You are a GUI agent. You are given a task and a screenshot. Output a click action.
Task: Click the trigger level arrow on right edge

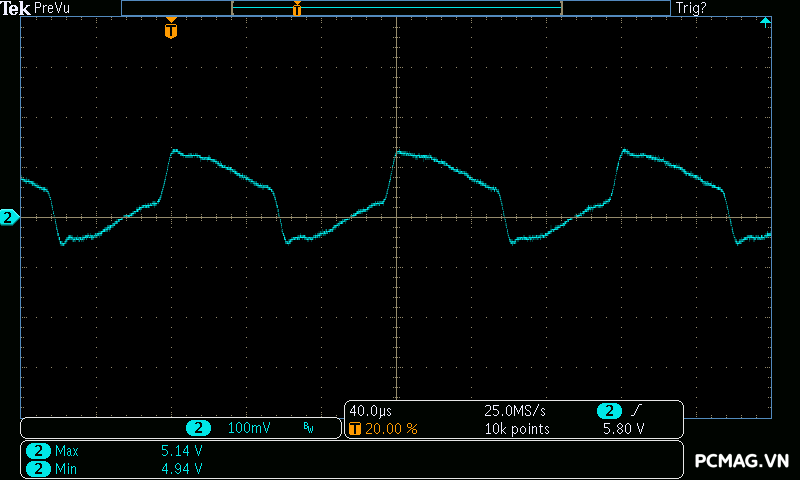tap(765, 21)
